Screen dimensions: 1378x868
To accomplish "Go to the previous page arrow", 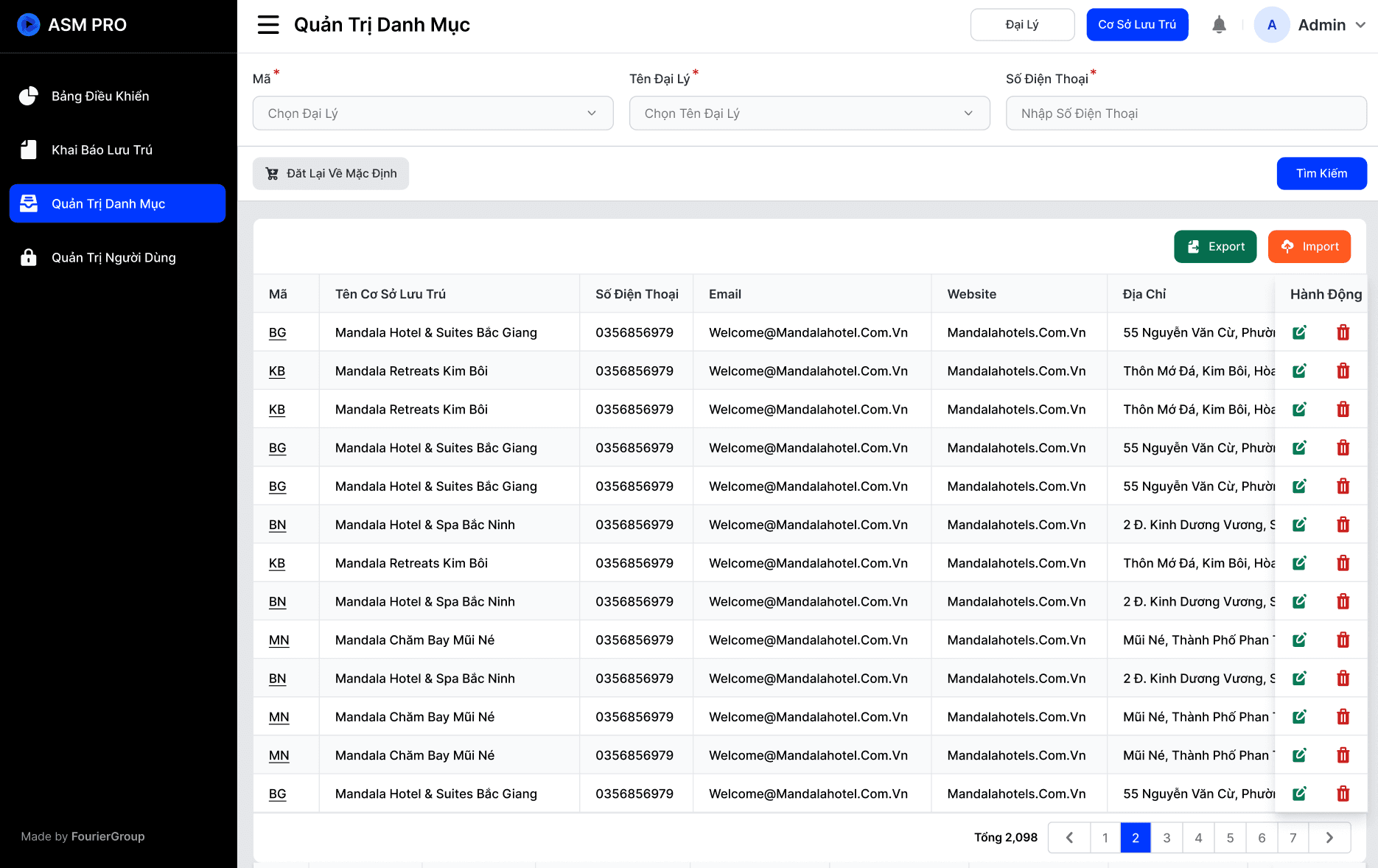I will coord(1069,838).
